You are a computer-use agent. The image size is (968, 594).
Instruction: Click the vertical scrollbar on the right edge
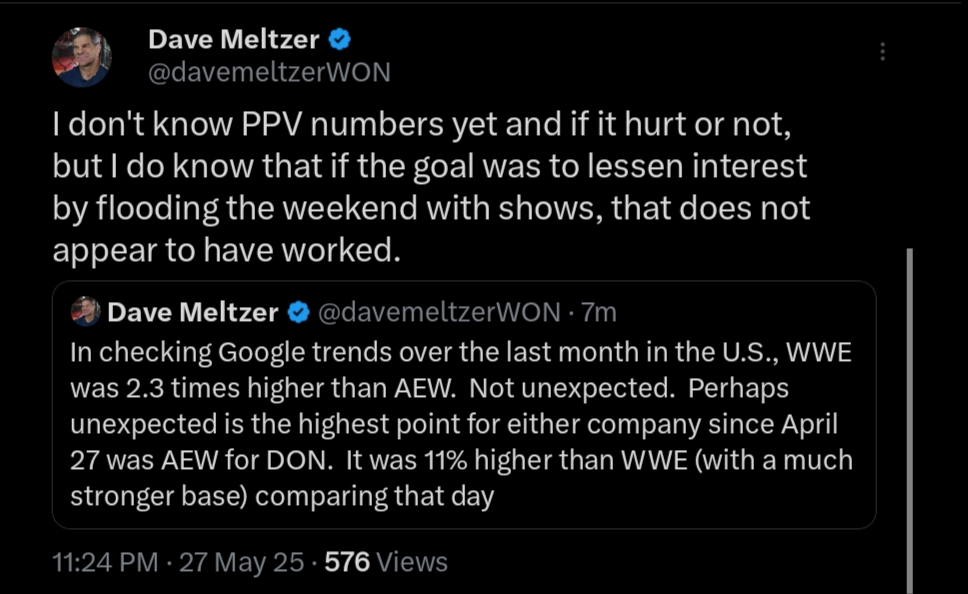909,420
